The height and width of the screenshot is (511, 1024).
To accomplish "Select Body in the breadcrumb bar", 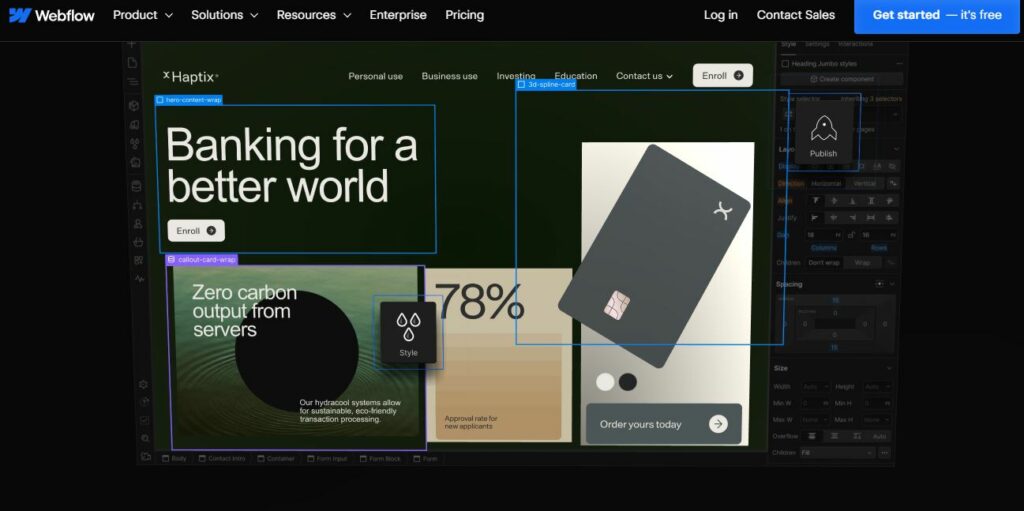I will point(174,459).
